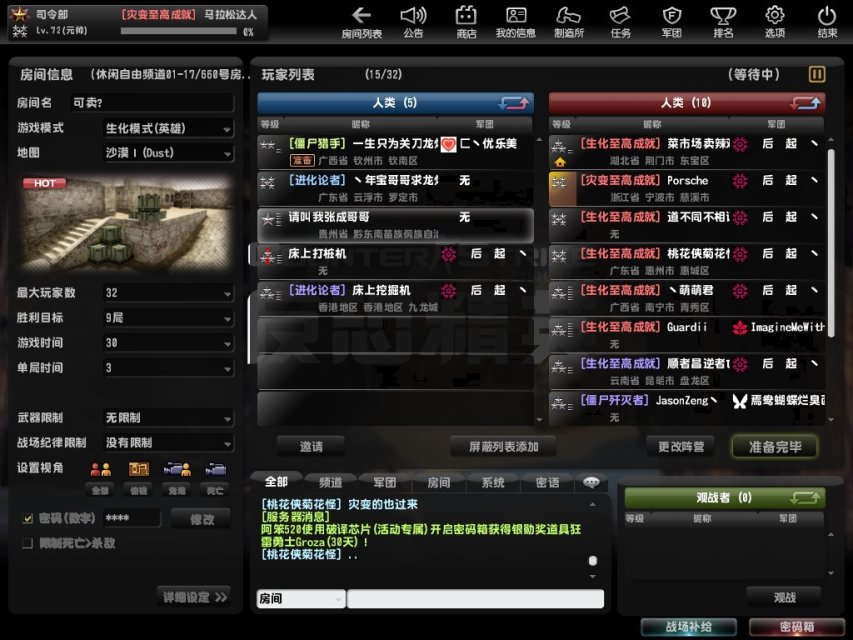Swap teams with blue 人类 (5) arrow icon

pos(514,103)
